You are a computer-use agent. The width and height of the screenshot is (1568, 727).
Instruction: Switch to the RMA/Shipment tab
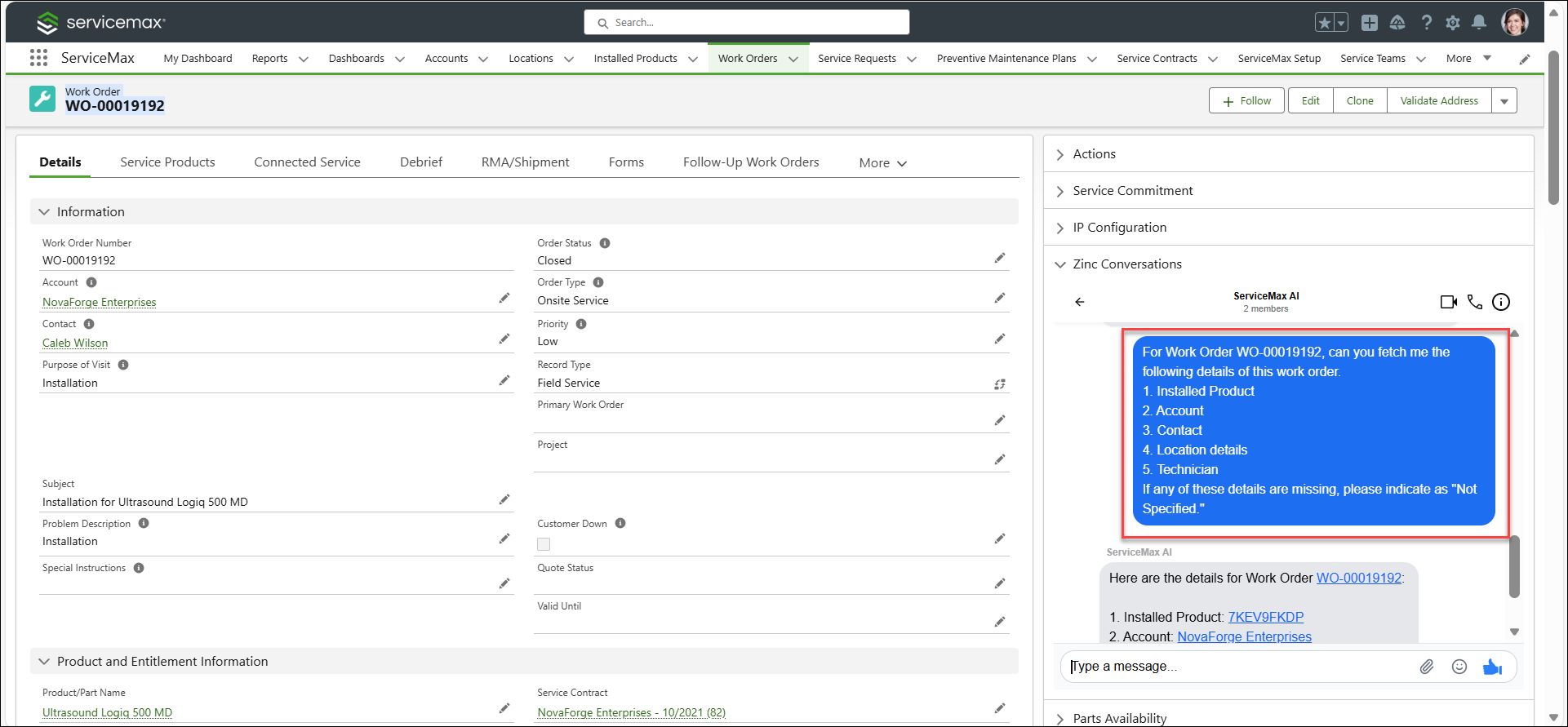526,162
